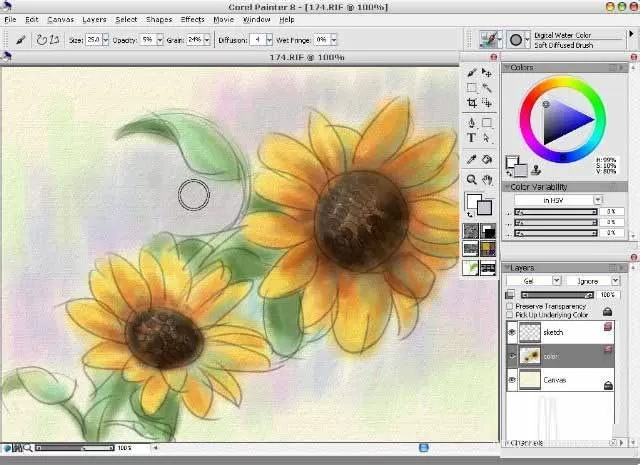
Task: Select the Dropper tool
Action: coord(471,159)
